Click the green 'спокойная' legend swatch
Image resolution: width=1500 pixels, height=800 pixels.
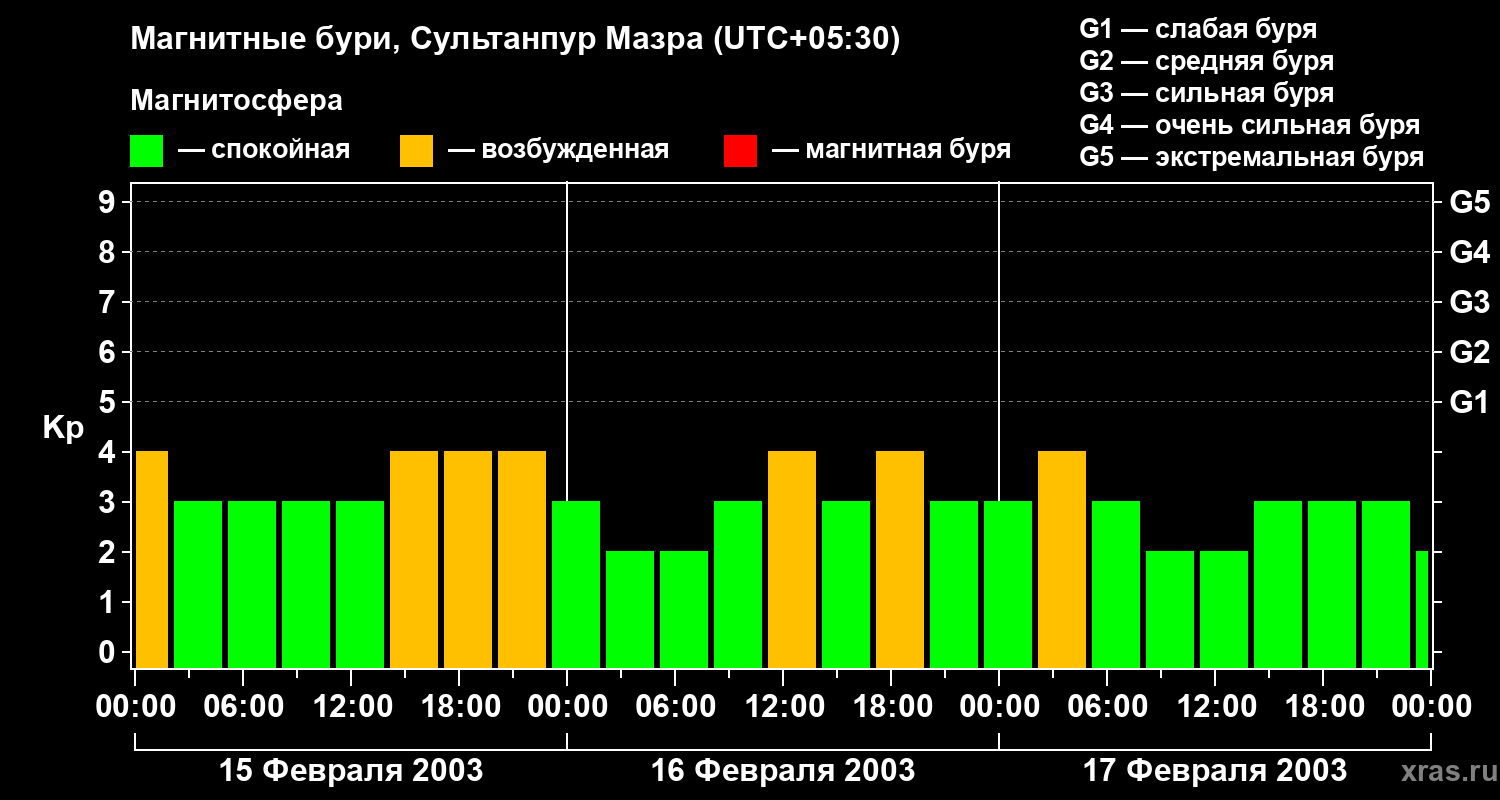click(147, 151)
